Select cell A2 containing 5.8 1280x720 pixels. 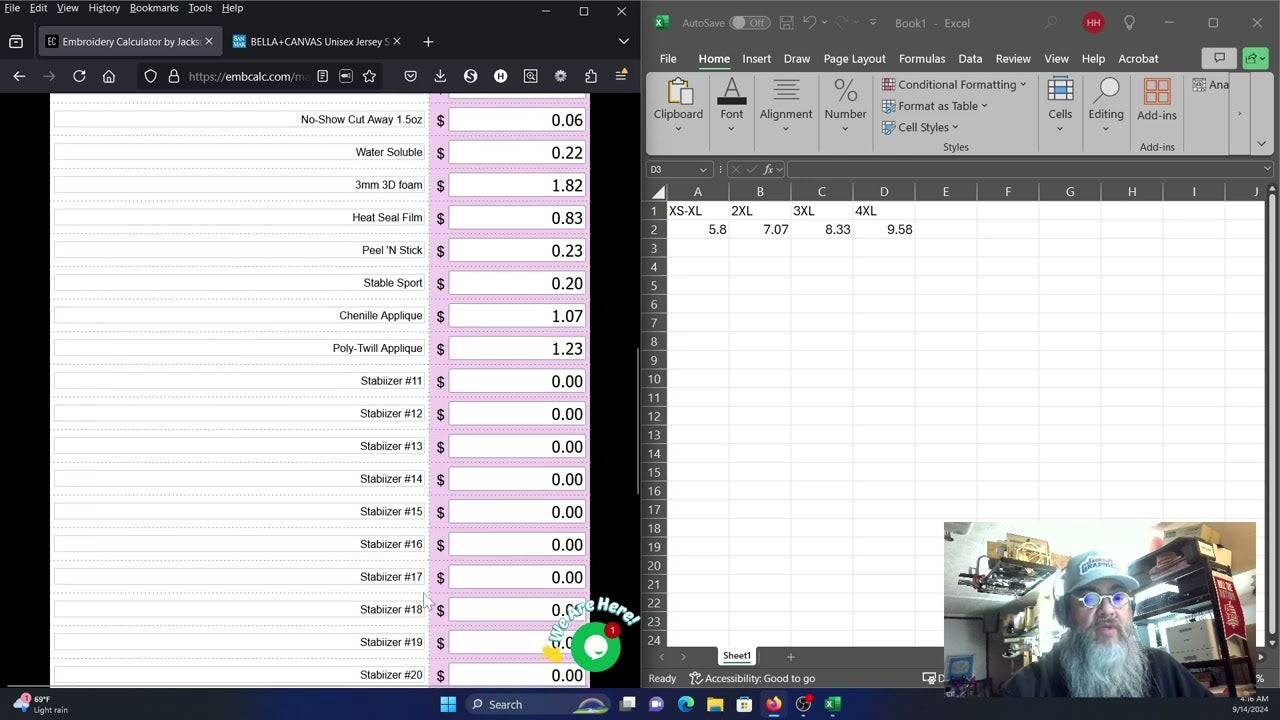point(698,229)
